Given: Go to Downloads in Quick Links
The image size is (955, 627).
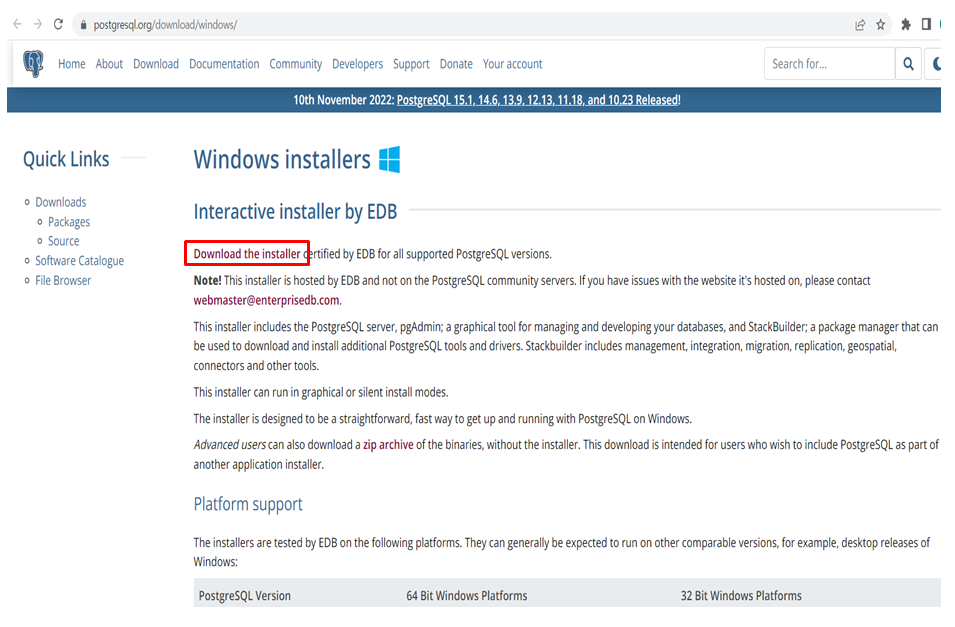Looking at the screenshot, I should [61, 202].
